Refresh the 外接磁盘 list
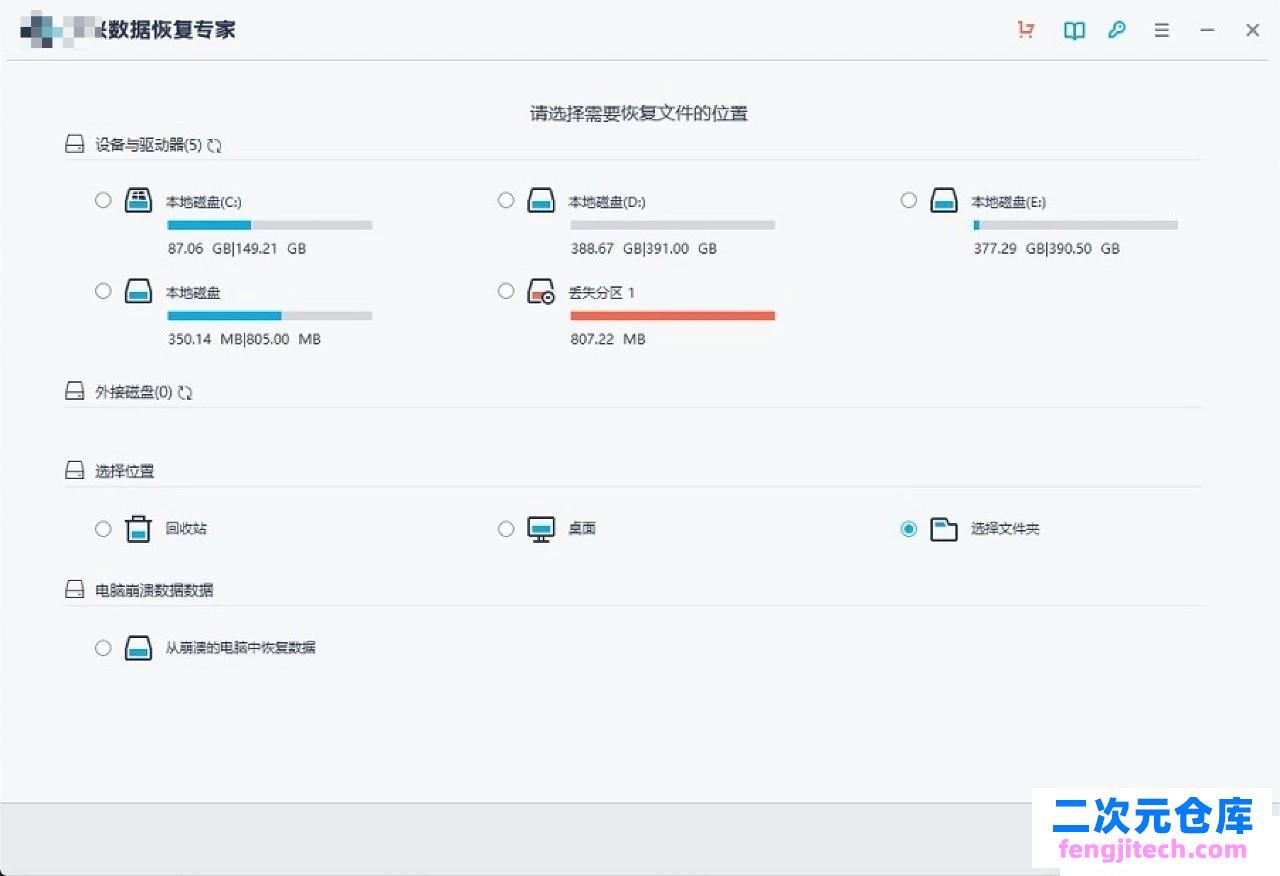Image resolution: width=1280 pixels, height=876 pixels. coord(185,393)
